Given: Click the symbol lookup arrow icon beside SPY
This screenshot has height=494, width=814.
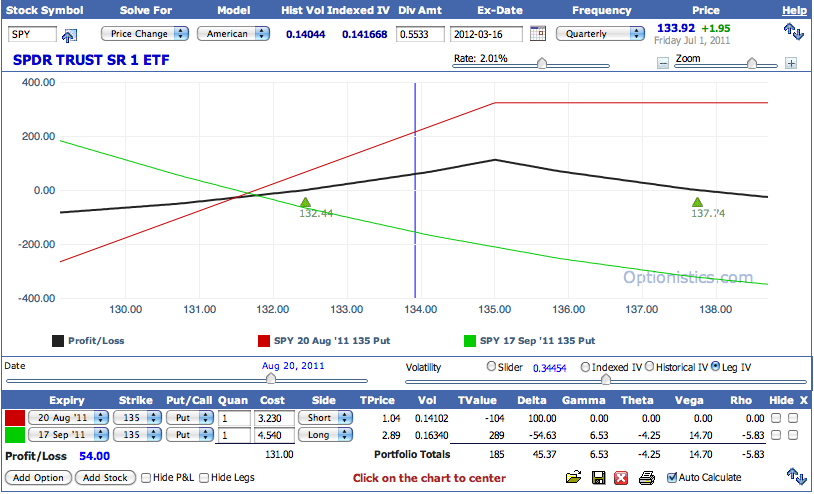Looking at the screenshot, I should point(69,35).
